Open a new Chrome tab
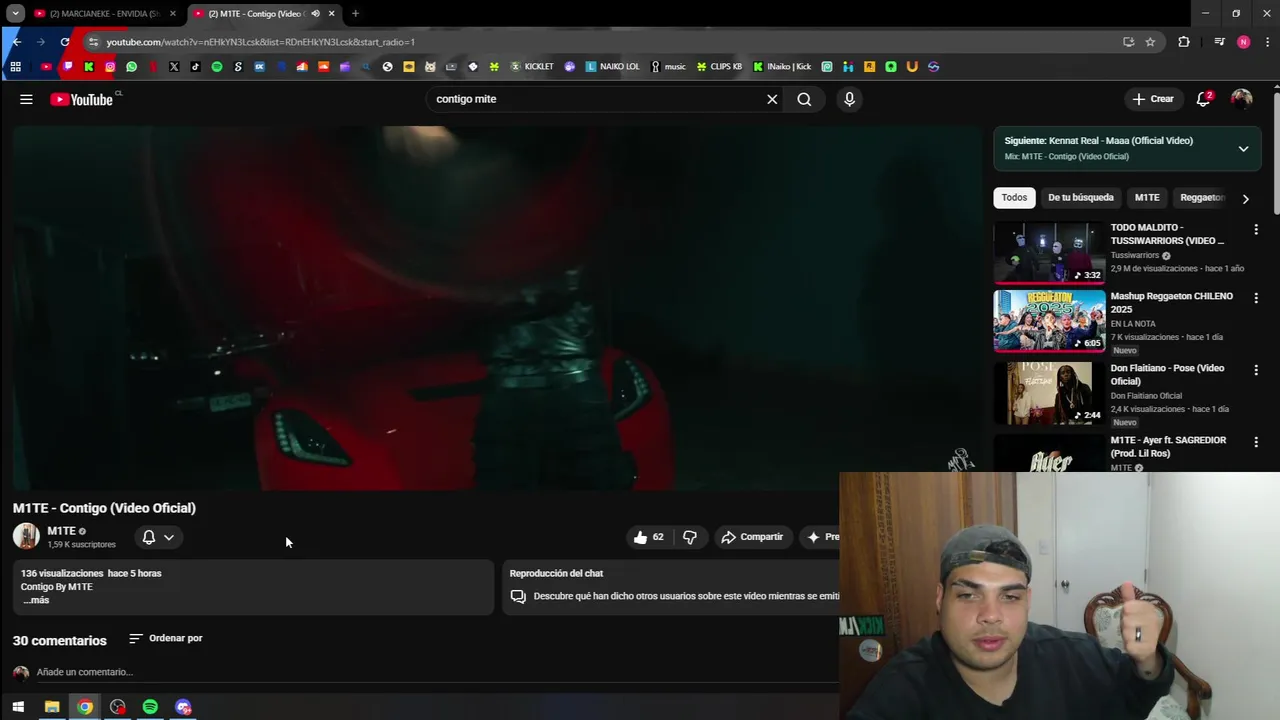 (x=355, y=14)
